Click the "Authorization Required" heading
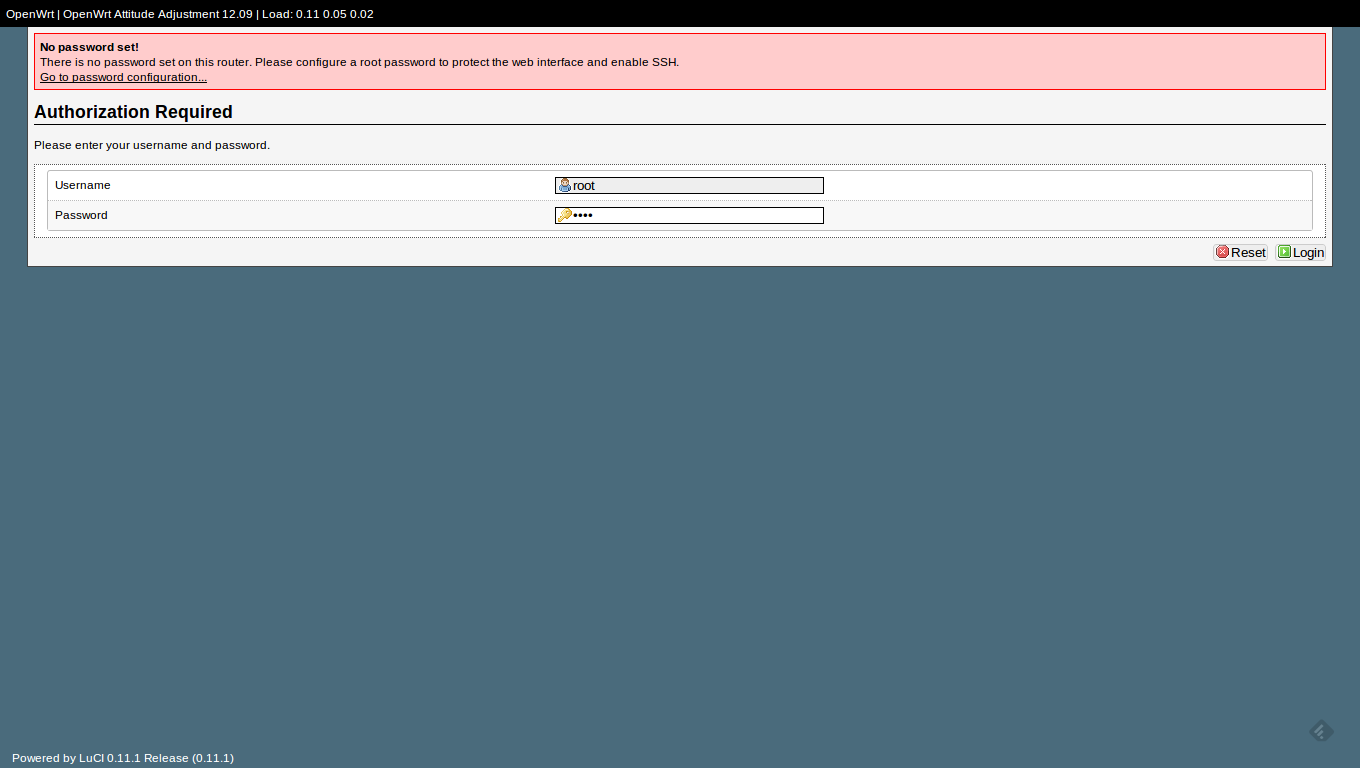The image size is (1360, 768). click(133, 112)
